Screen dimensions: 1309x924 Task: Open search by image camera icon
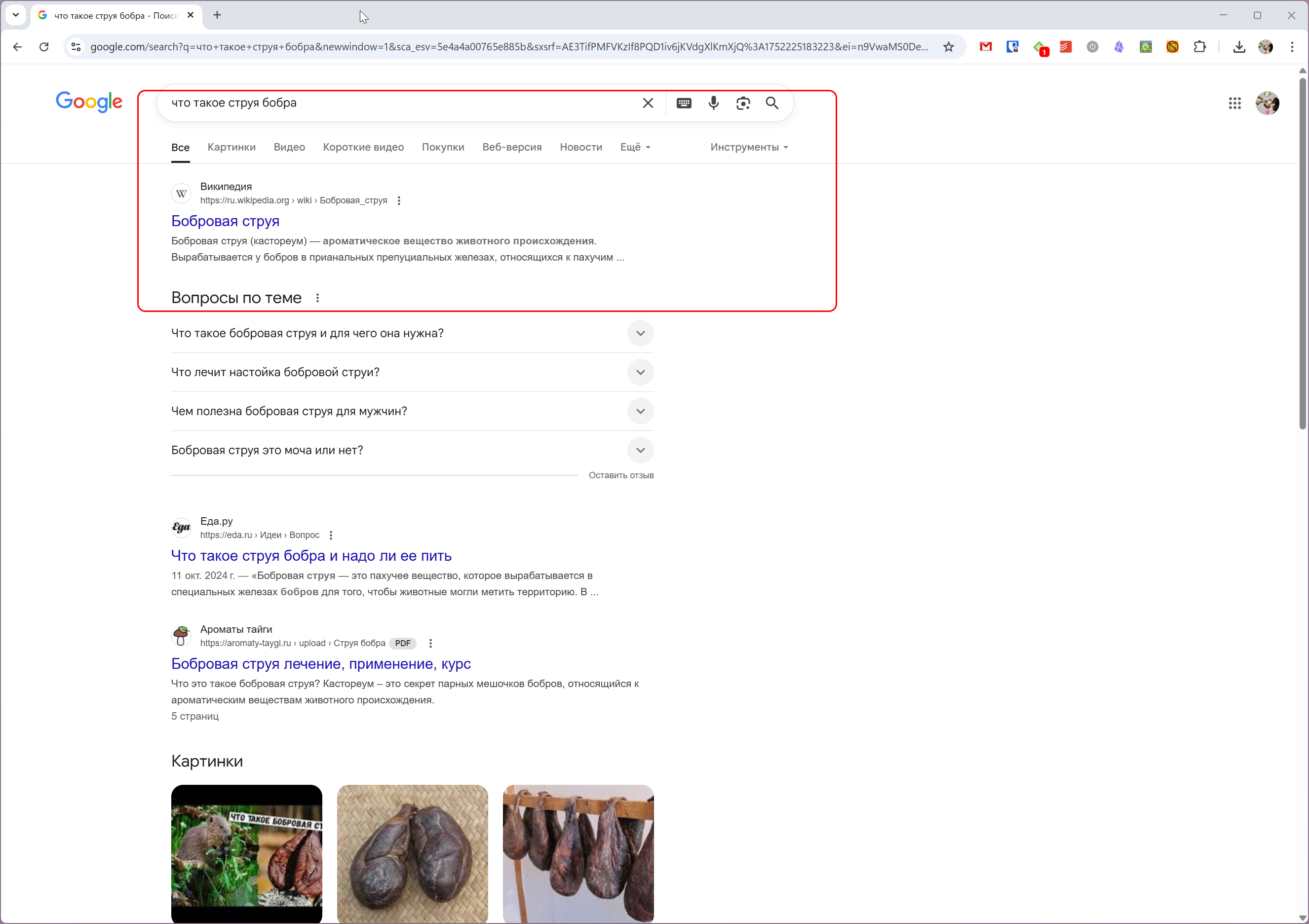pos(743,103)
